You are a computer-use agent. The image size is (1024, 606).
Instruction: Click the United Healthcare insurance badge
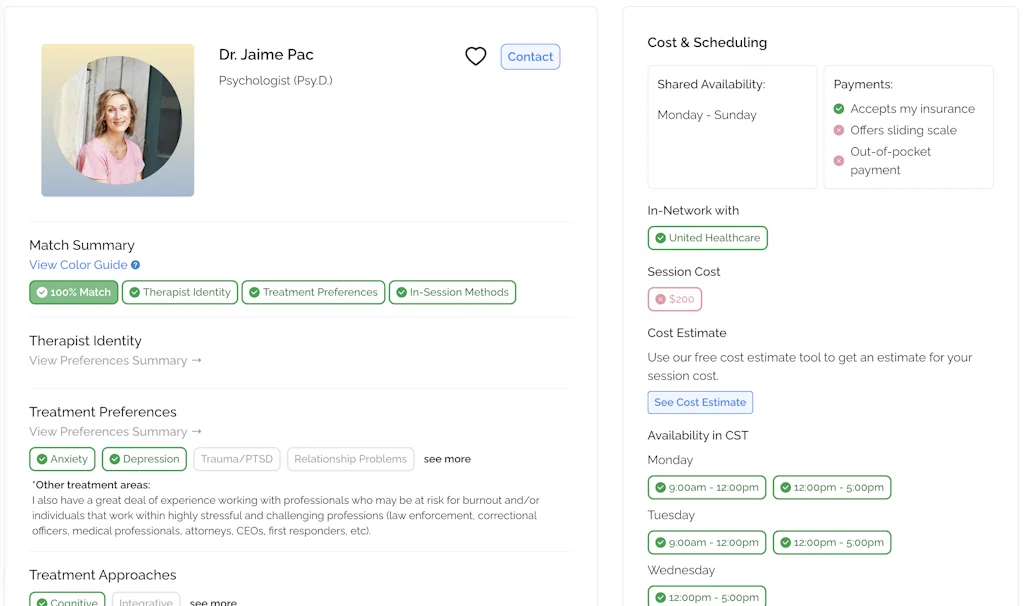707,238
